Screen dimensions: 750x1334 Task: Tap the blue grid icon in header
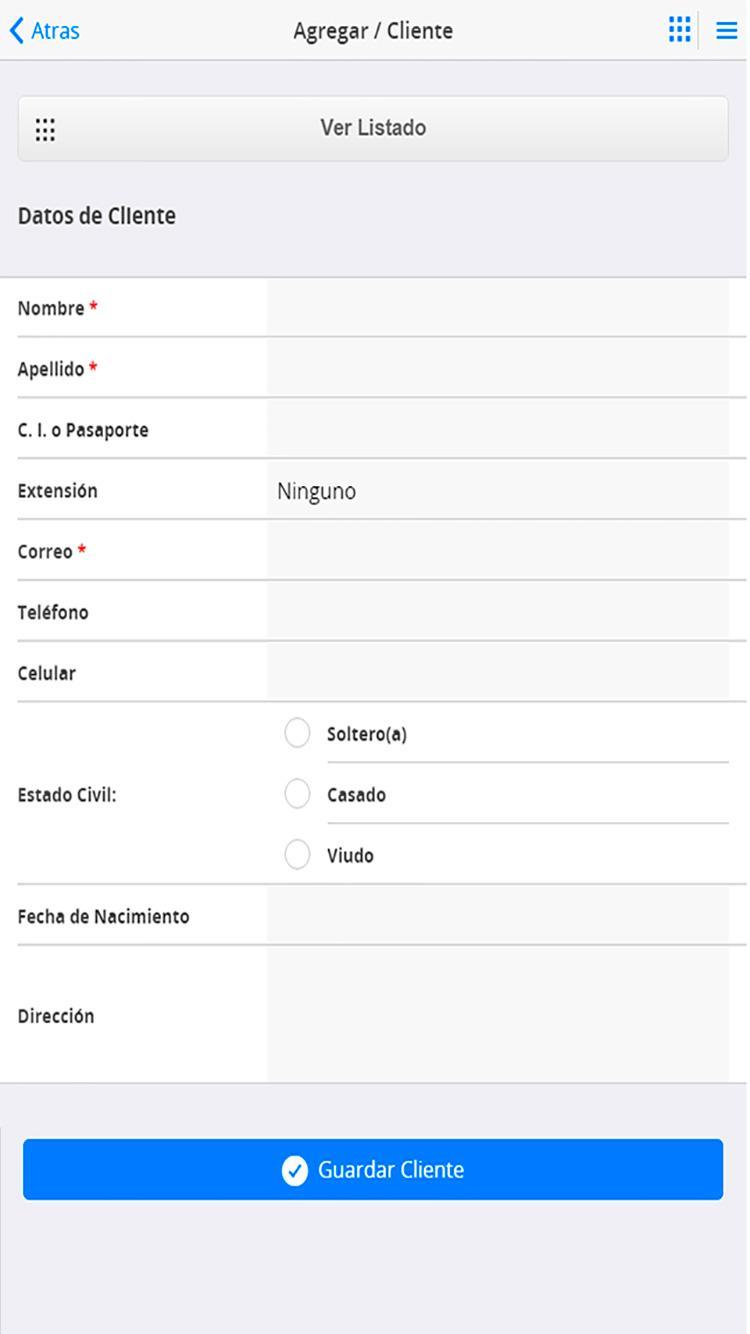pyautogui.click(x=679, y=30)
